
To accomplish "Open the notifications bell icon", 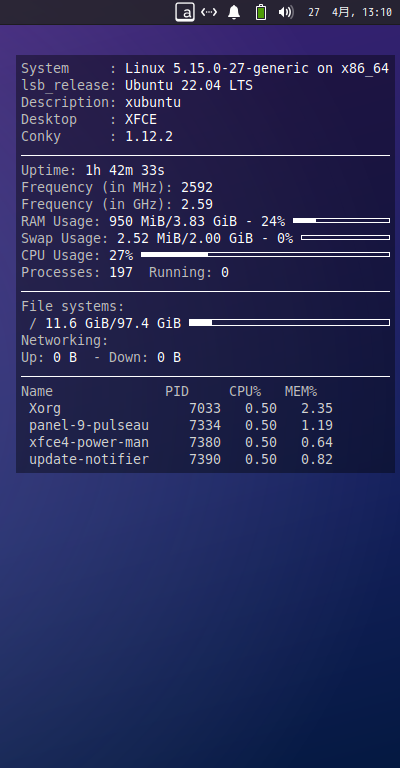I will pyautogui.click(x=234, y=12).
